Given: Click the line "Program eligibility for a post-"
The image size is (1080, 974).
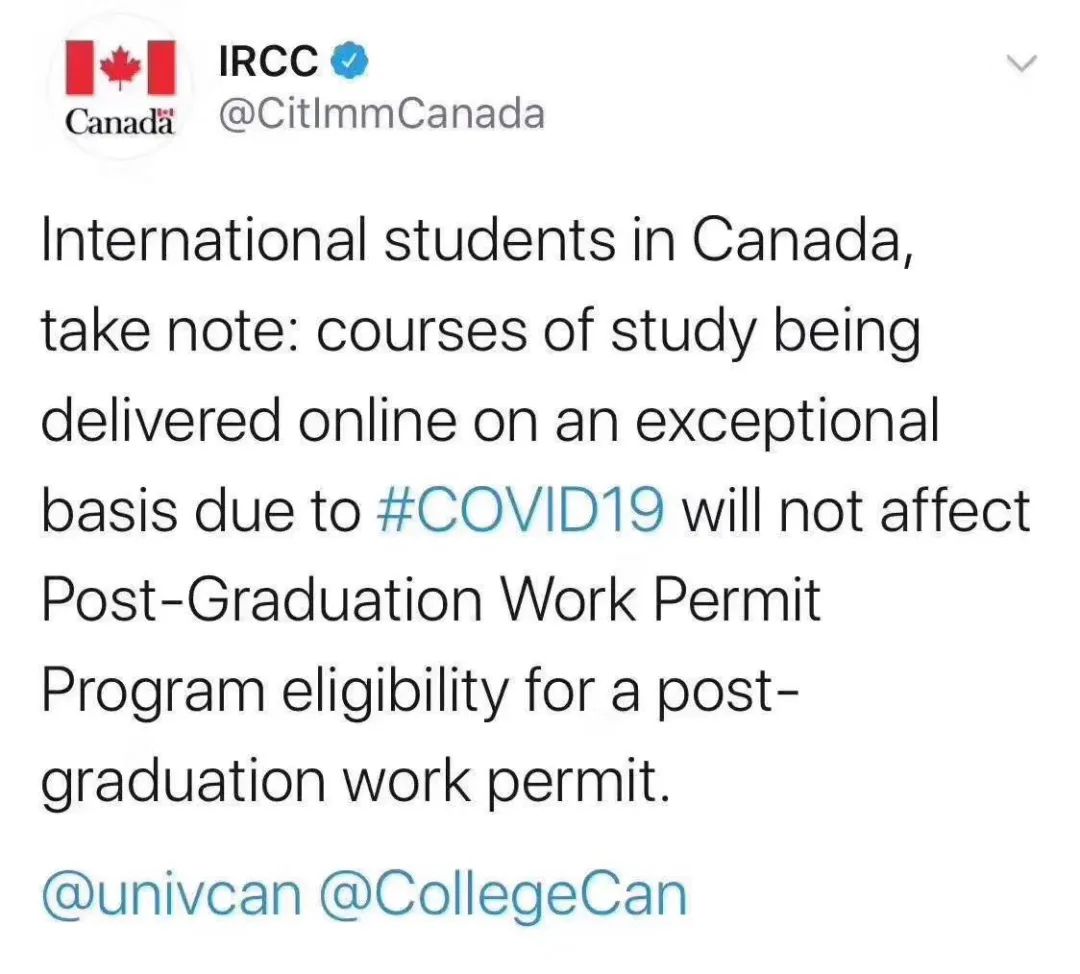Looking at the screenshot, I should pos(420,690).
